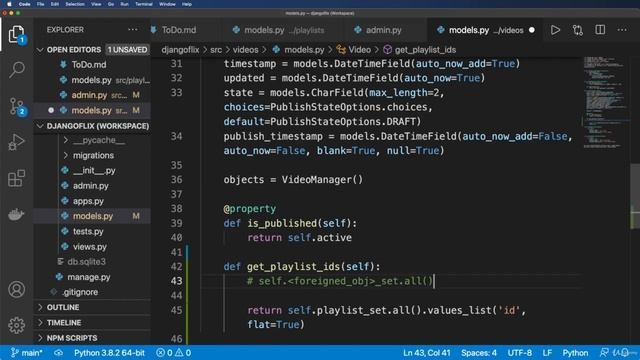Viewport: 640px width, 360px height.
Task: Click unsaved dot beside models.py in open editors
Action: (x=51, y=110)
